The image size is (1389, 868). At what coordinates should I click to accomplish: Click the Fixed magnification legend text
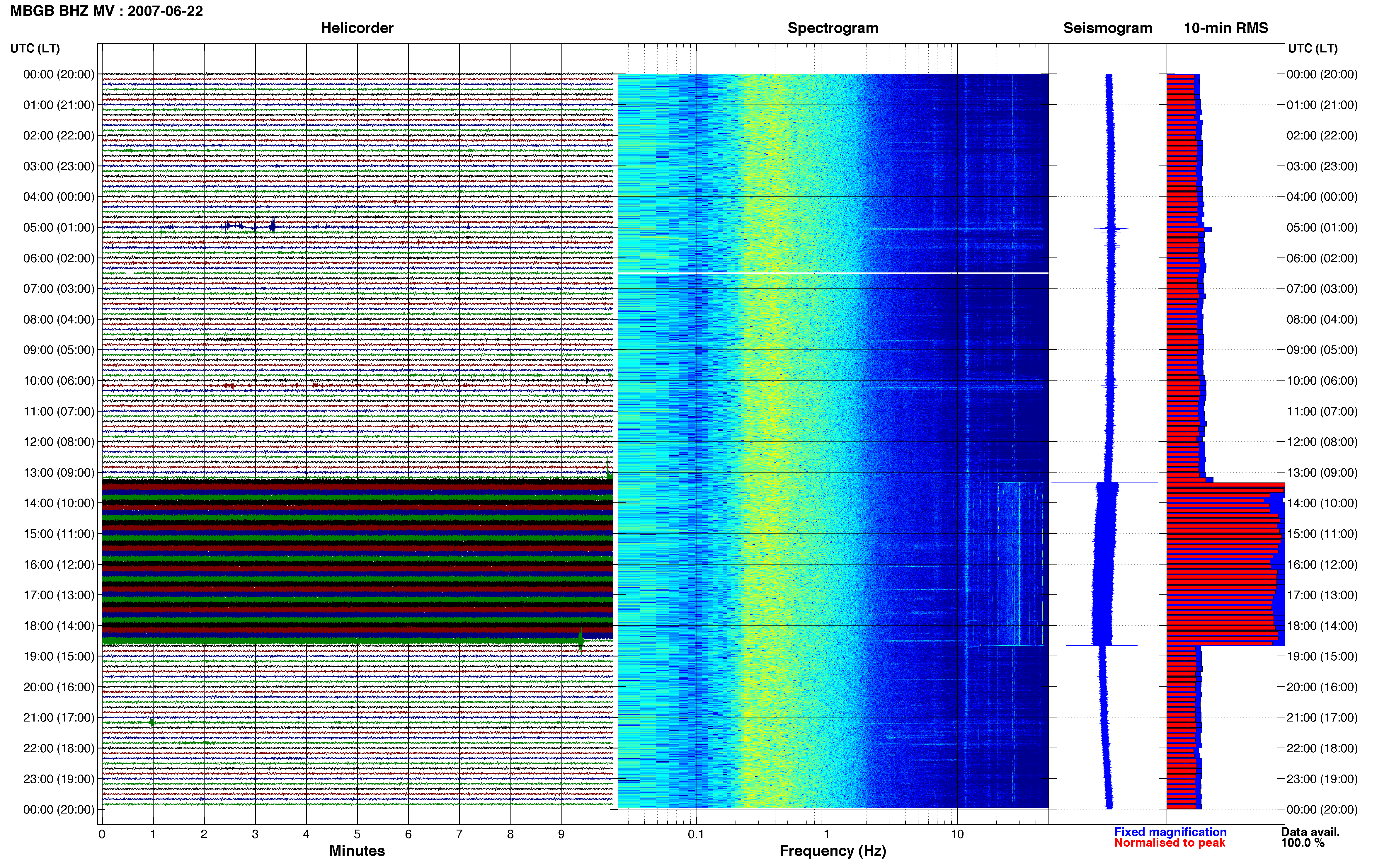(1170, 832)
